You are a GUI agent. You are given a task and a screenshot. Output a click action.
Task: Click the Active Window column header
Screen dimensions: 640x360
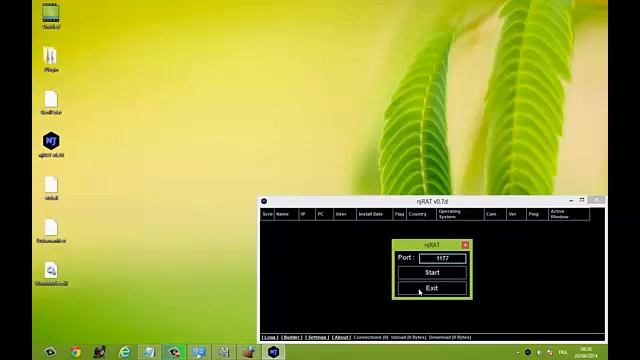click(x=569, y=214)
